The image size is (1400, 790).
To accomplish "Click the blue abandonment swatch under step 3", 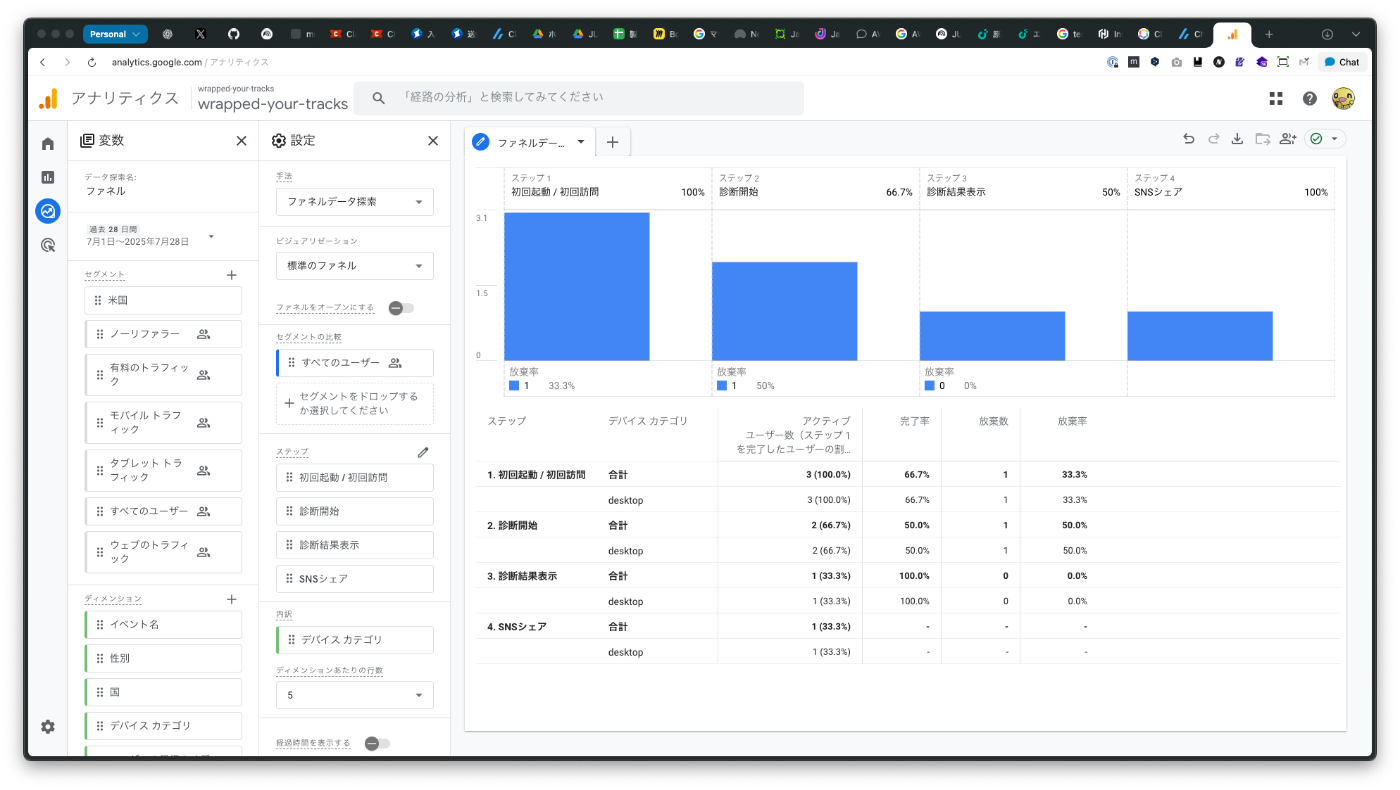I will 930,385.
